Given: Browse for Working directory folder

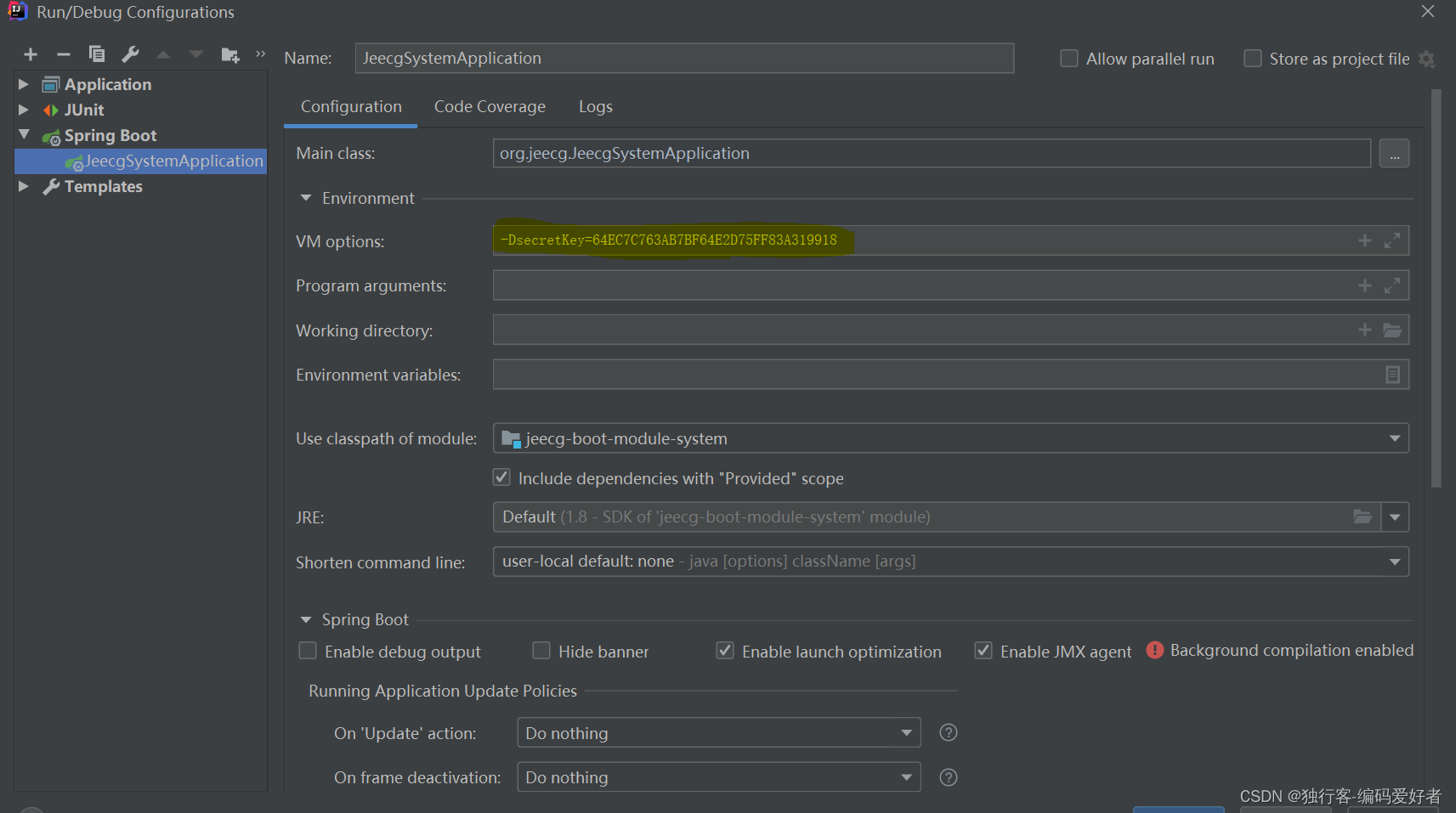Looking at the screenshot, I should pos(1392,330).
